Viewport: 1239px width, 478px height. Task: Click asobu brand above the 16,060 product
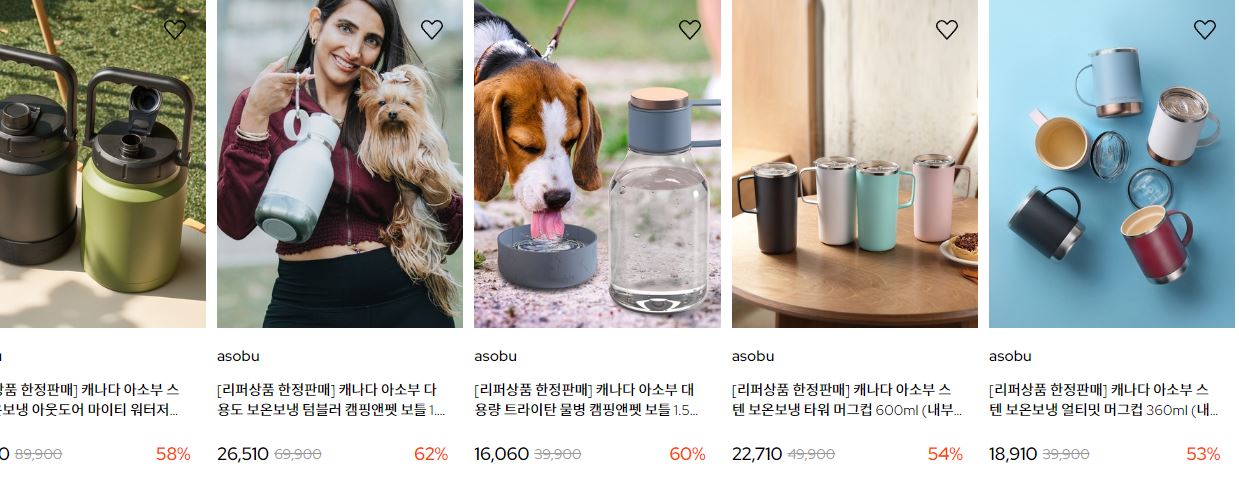tap(495, 356)
